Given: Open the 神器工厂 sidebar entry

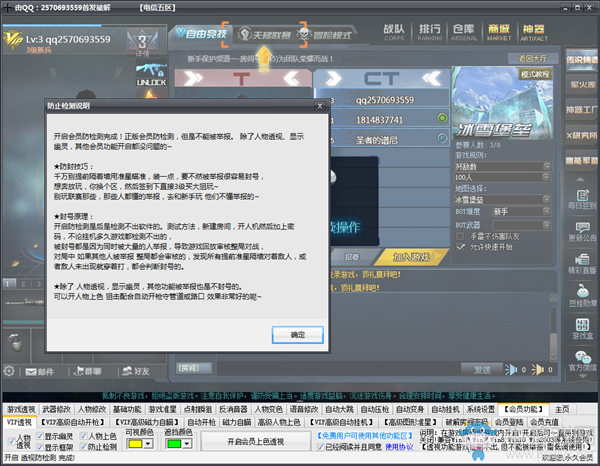Looking at the screenshot, I should 582,110.
